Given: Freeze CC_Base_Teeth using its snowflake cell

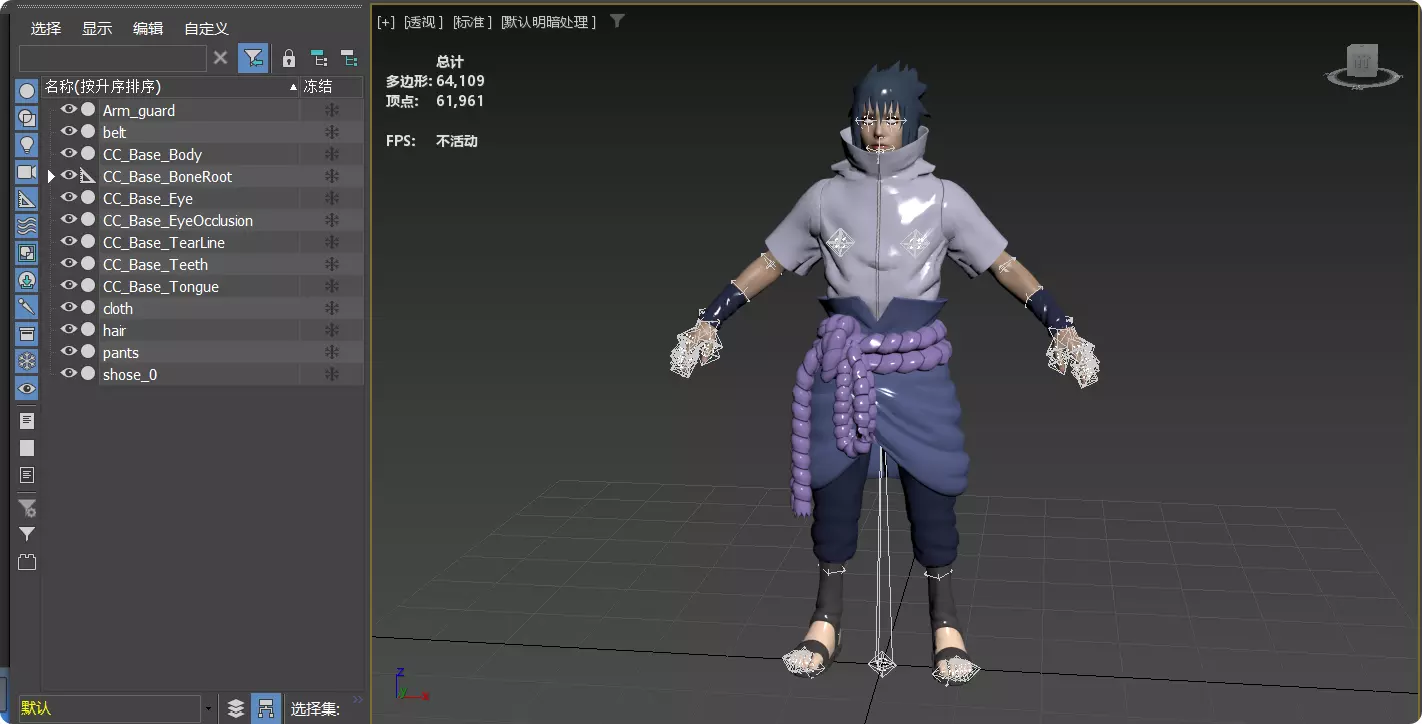Looking at the screenshot, I should point(332,265).
